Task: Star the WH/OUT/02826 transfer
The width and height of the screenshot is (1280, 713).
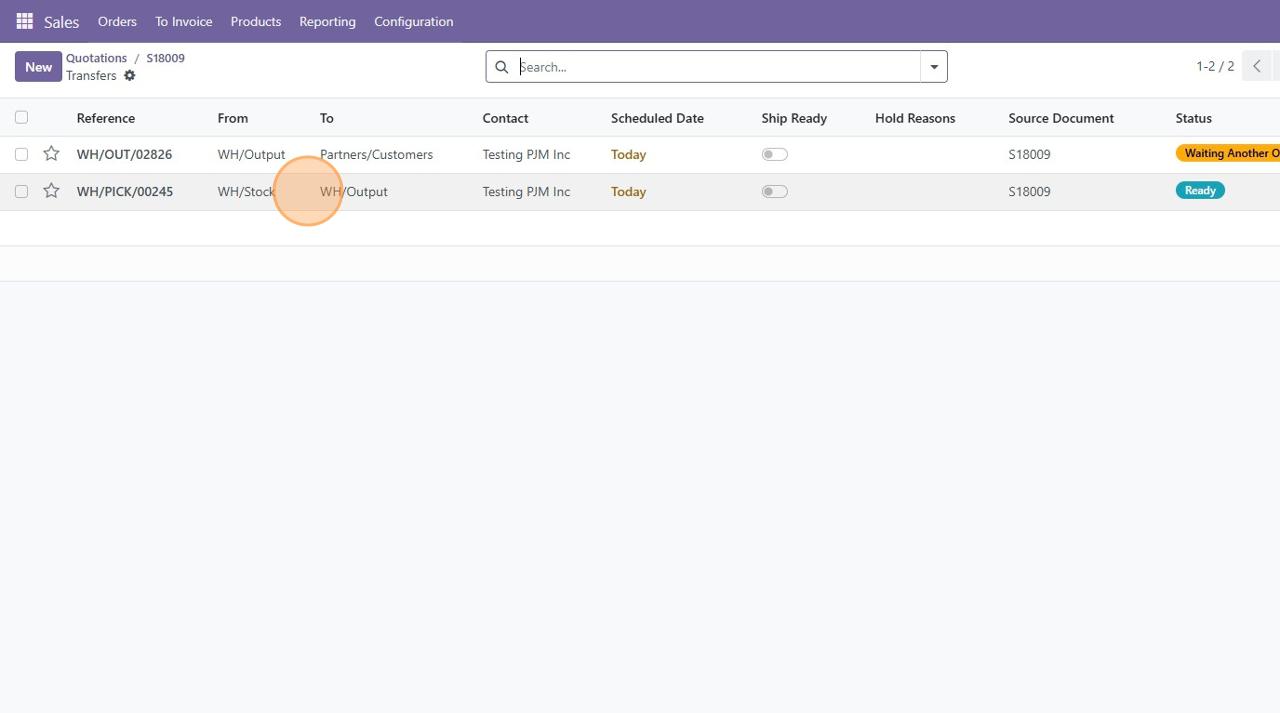Action: coord(51,154)
